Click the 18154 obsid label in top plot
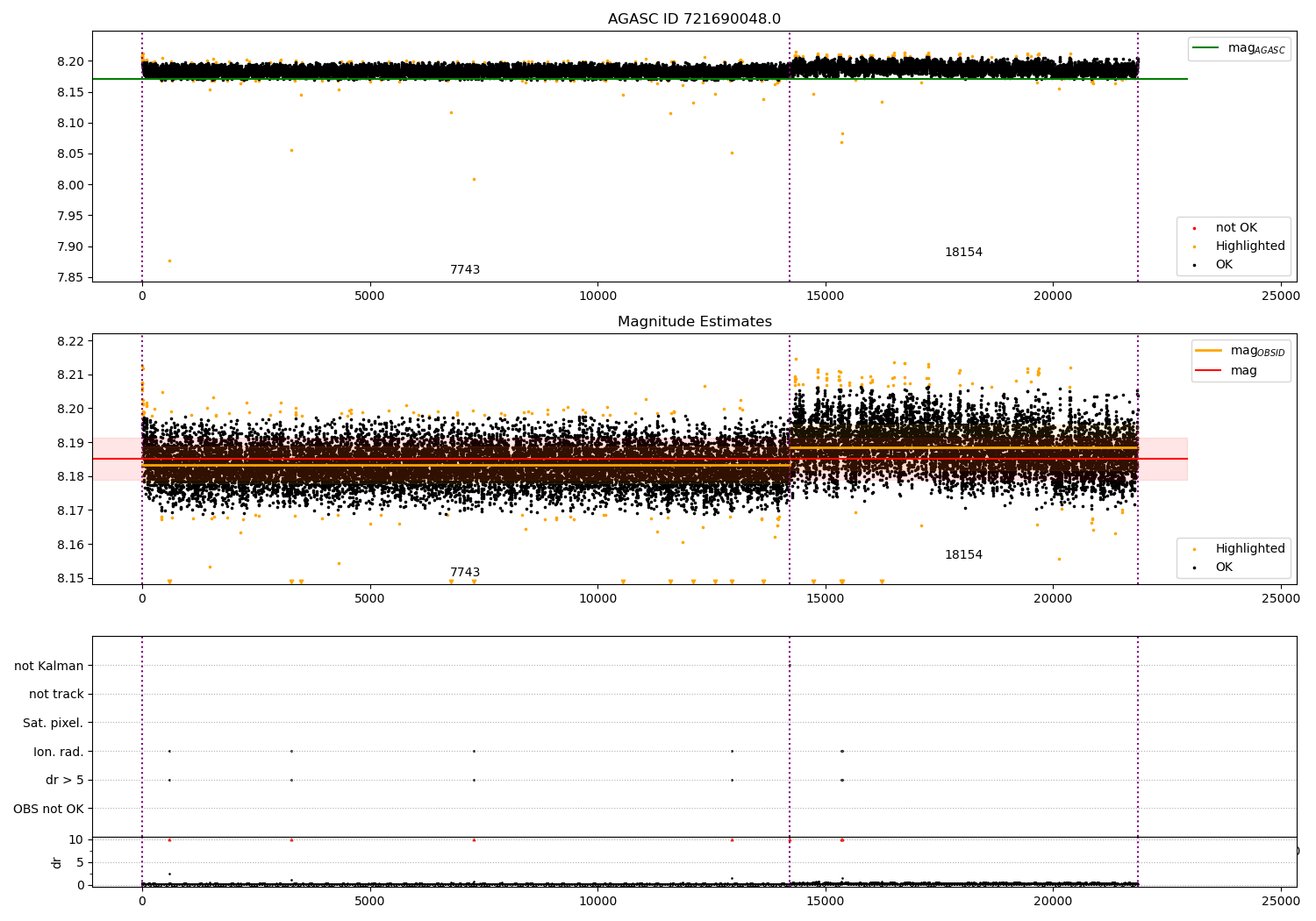This screenshot has width=1316, height=921. pyautogui.click(x=963, y=253)
